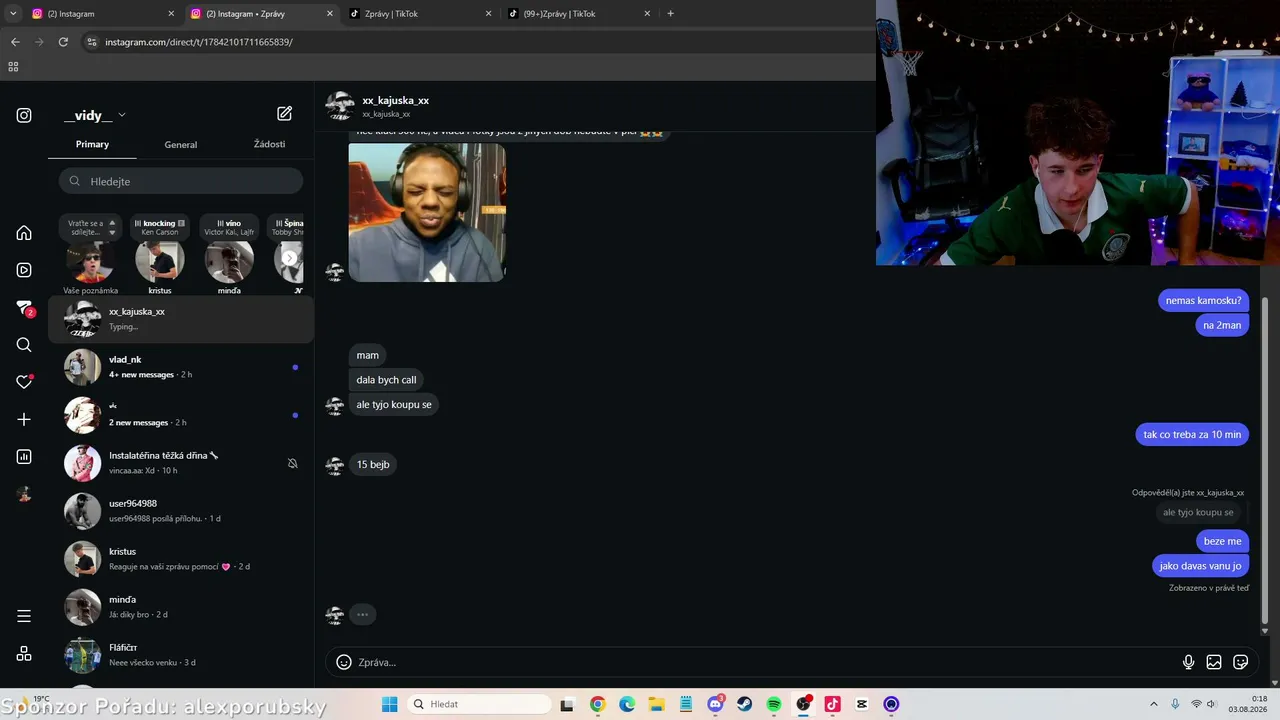Open the vlad_nk conversation
1280x720 pixels.
click(181, 367)
